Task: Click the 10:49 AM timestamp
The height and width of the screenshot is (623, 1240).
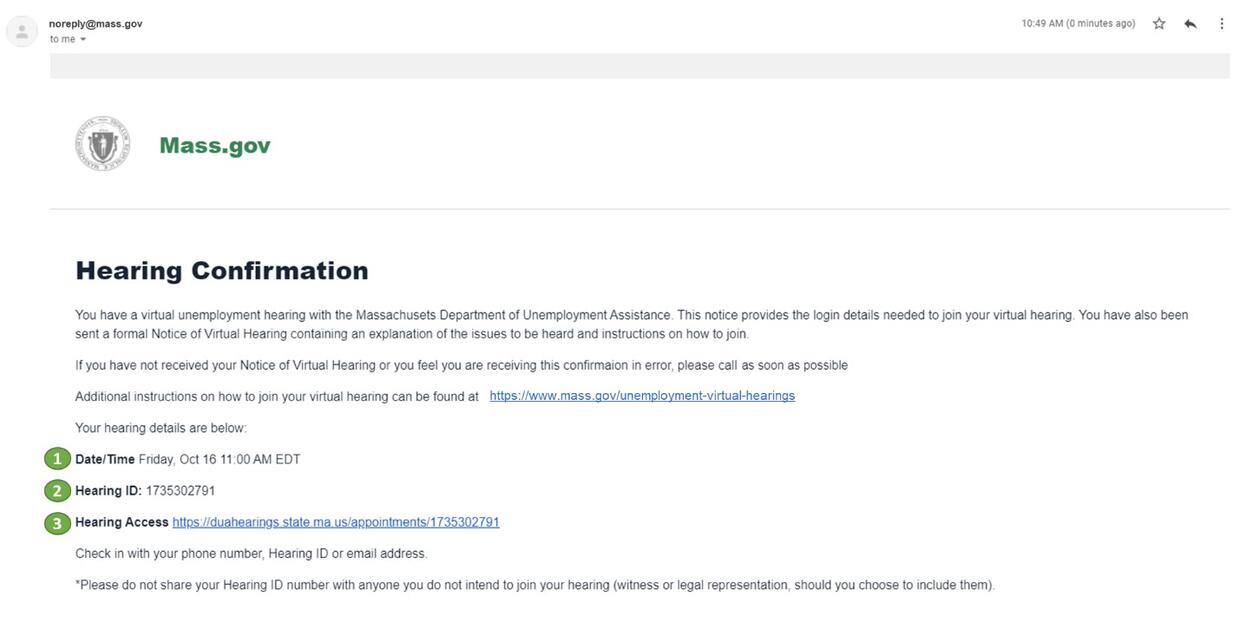Action: click(1078, 24)
